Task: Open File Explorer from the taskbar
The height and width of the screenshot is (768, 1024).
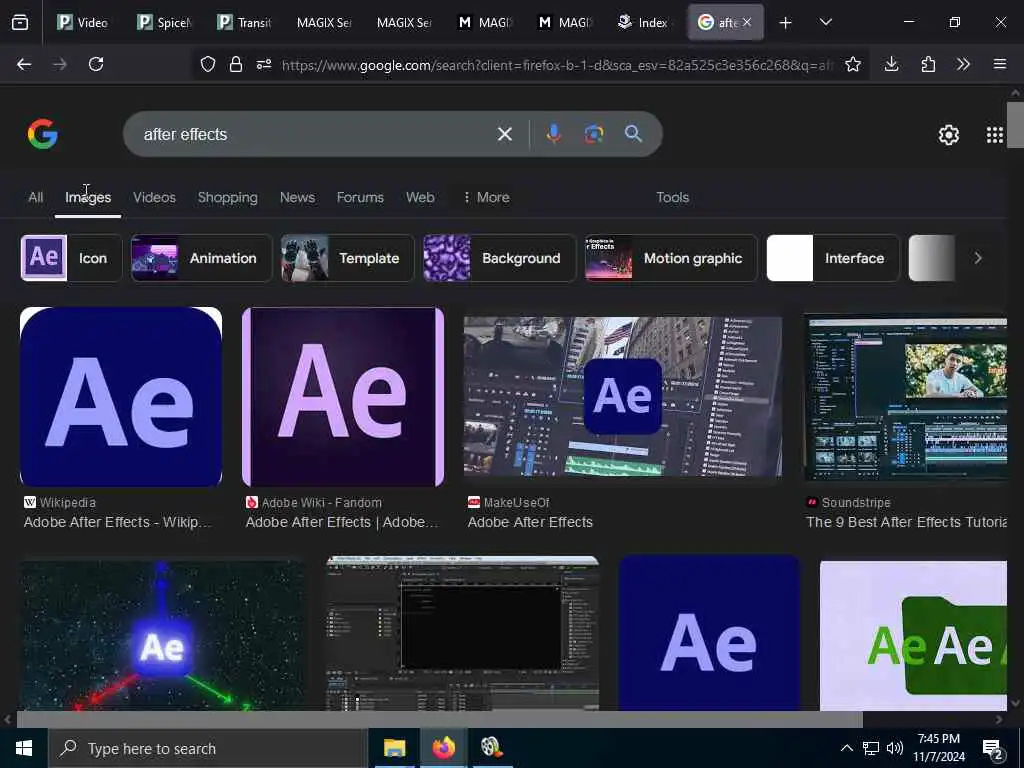Action: [394, 748]
